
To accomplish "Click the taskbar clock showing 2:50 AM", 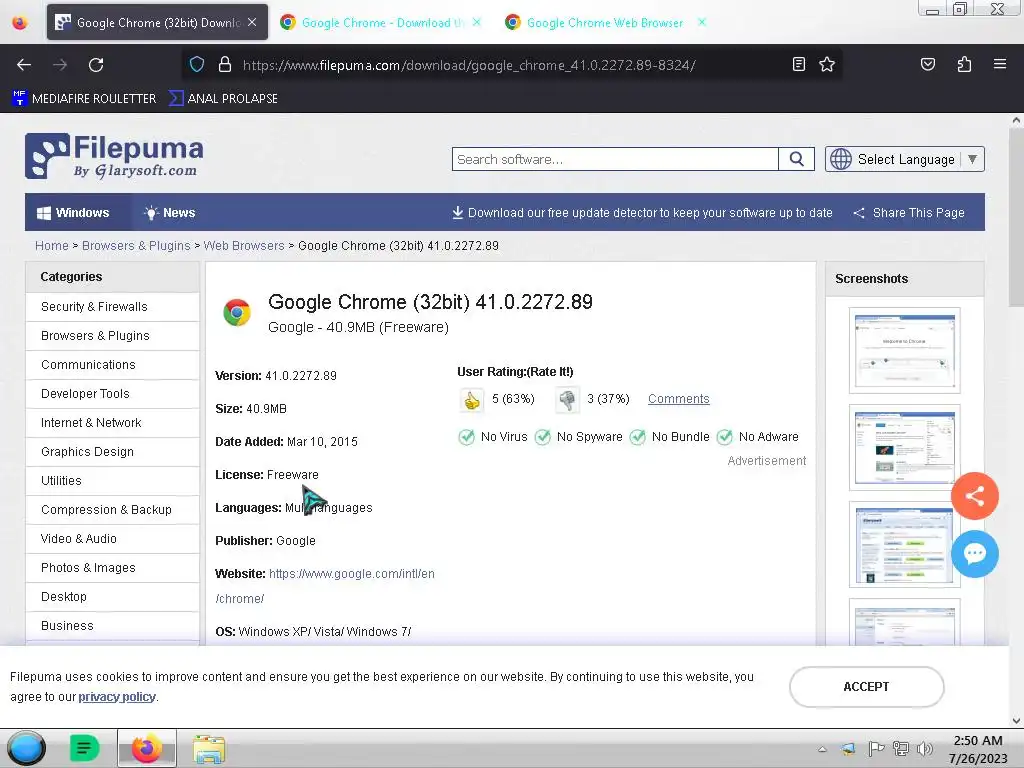I will (x=978, y=749).
